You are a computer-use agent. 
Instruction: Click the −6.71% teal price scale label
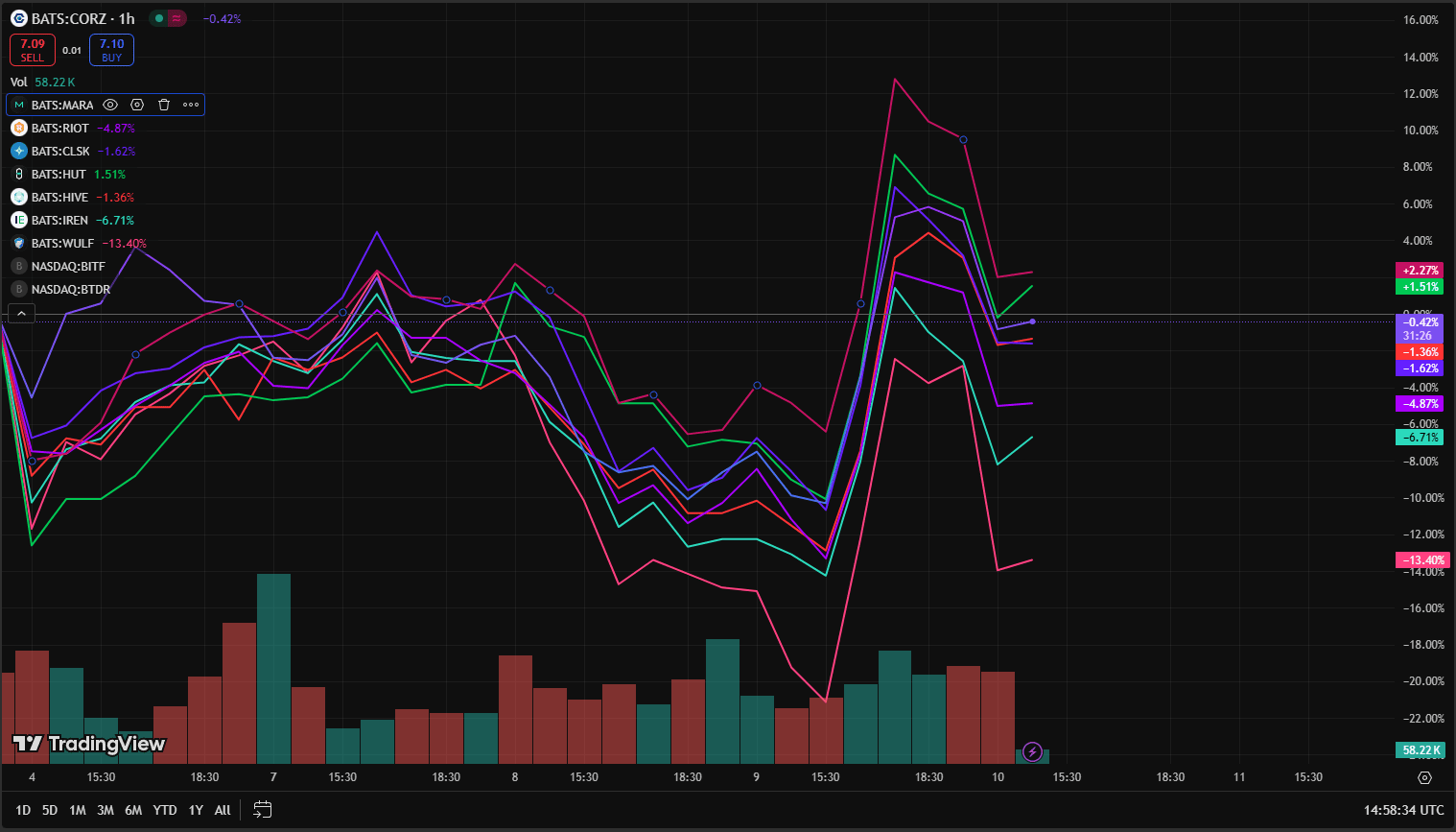[1420, 438]
